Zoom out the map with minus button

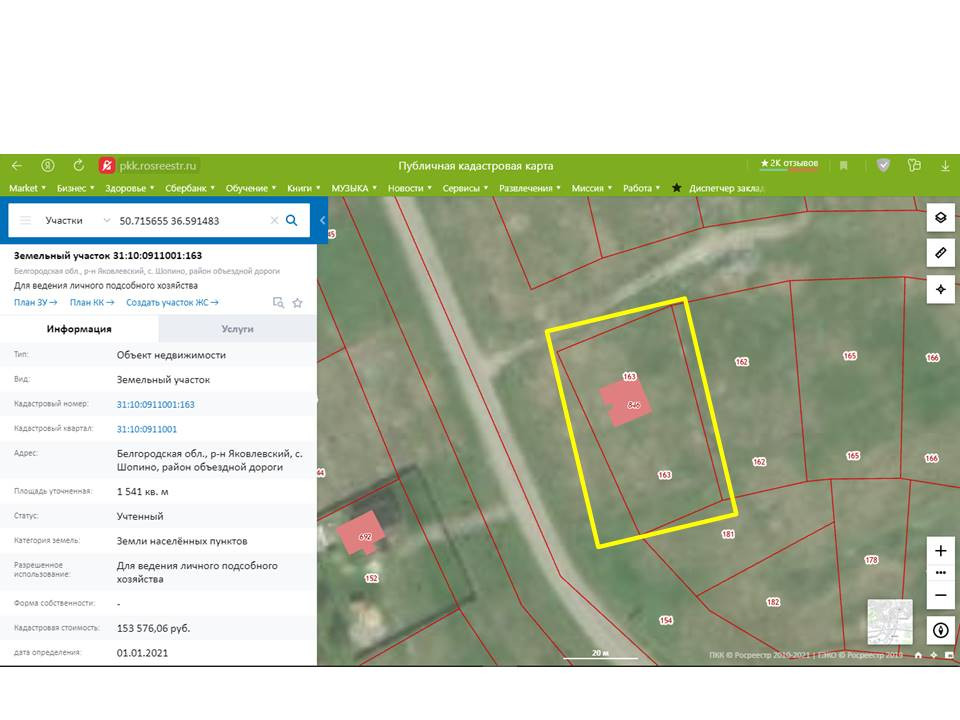(940, 595)
